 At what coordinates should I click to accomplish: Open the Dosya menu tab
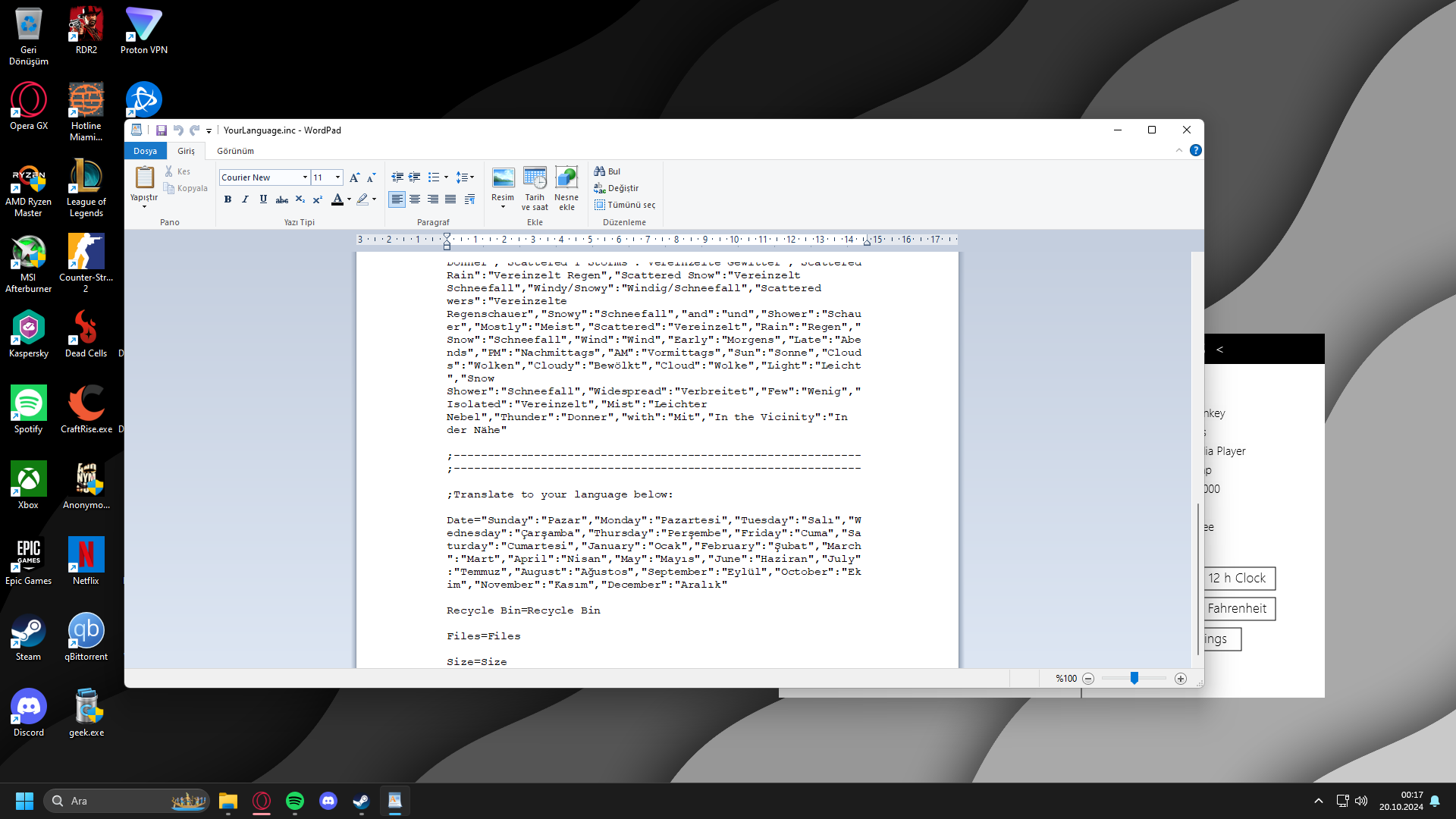(x=145, y=151)
